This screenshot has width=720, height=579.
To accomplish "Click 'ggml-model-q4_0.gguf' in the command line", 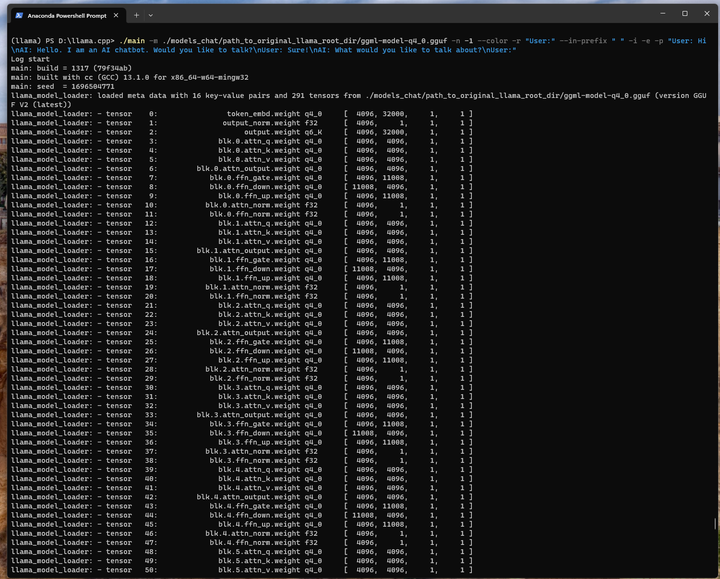I will pos(404,41).
